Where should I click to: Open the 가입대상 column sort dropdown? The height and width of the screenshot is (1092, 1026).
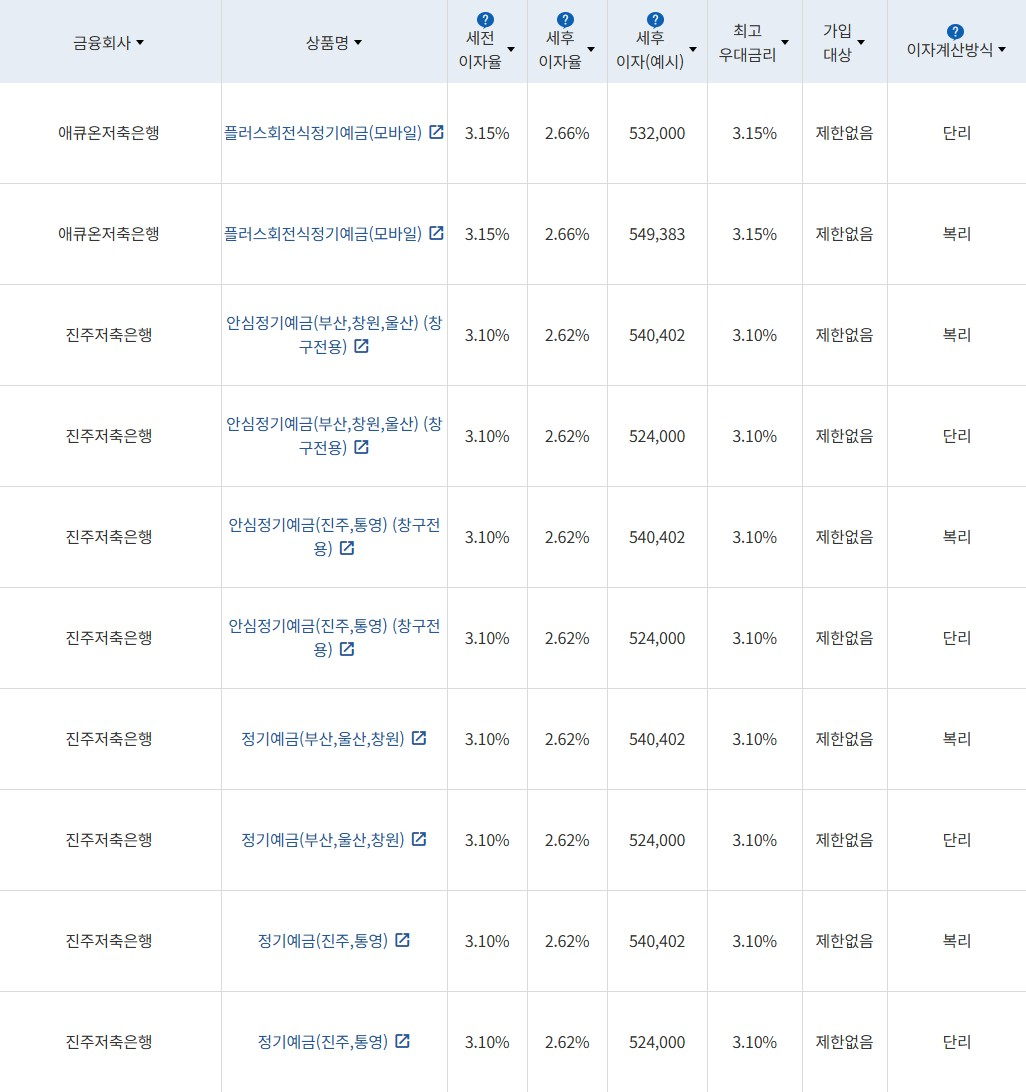click(x=862, y=42)
